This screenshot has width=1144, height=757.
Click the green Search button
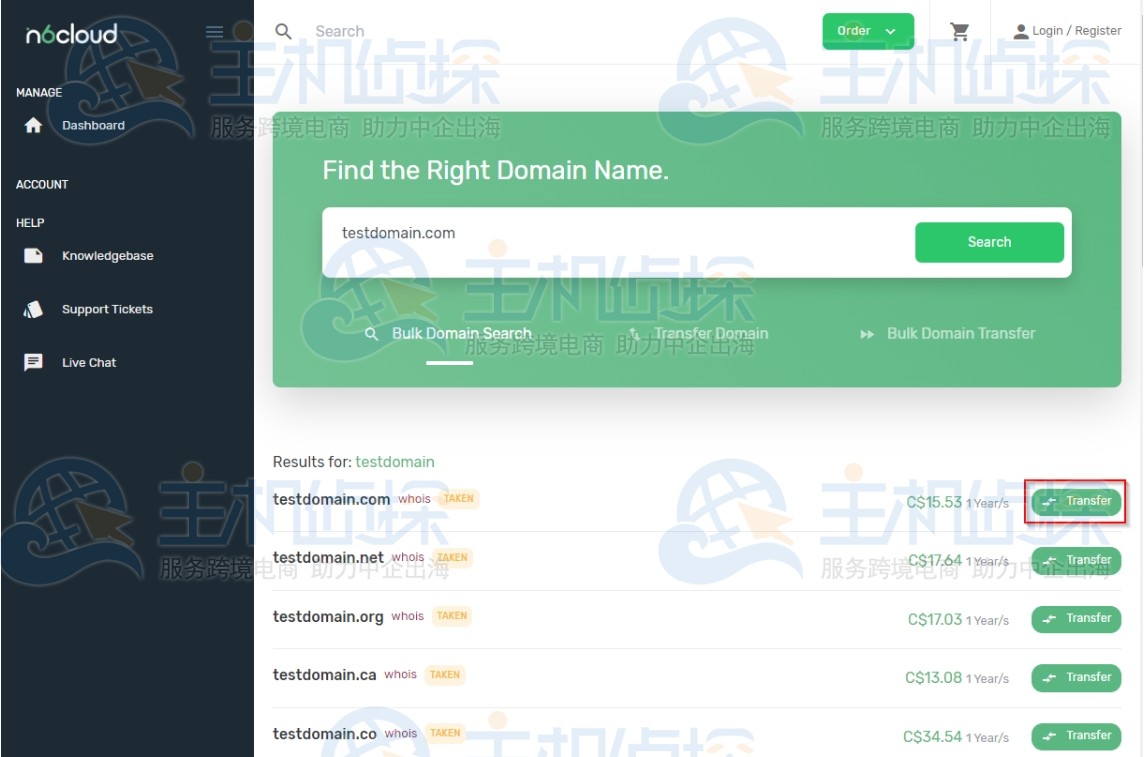click(989, 242)
